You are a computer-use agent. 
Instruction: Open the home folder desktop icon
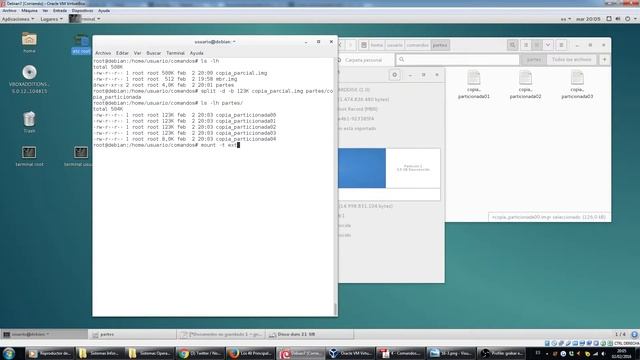tap(29, 42)
